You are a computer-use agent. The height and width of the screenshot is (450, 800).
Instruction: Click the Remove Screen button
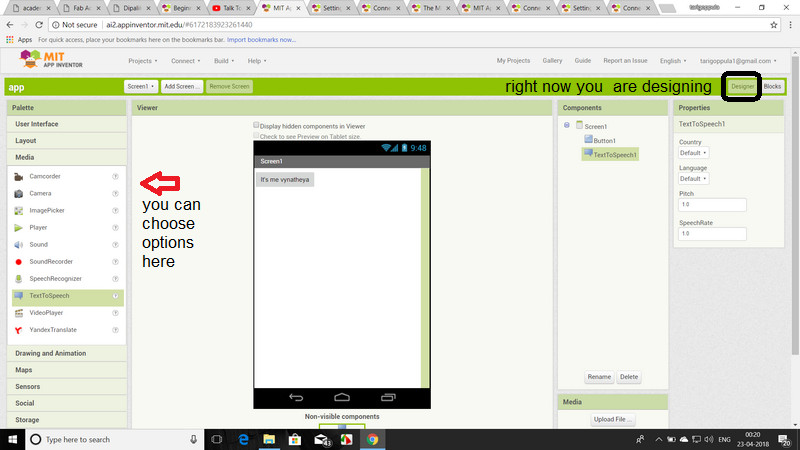pos(229,87)
